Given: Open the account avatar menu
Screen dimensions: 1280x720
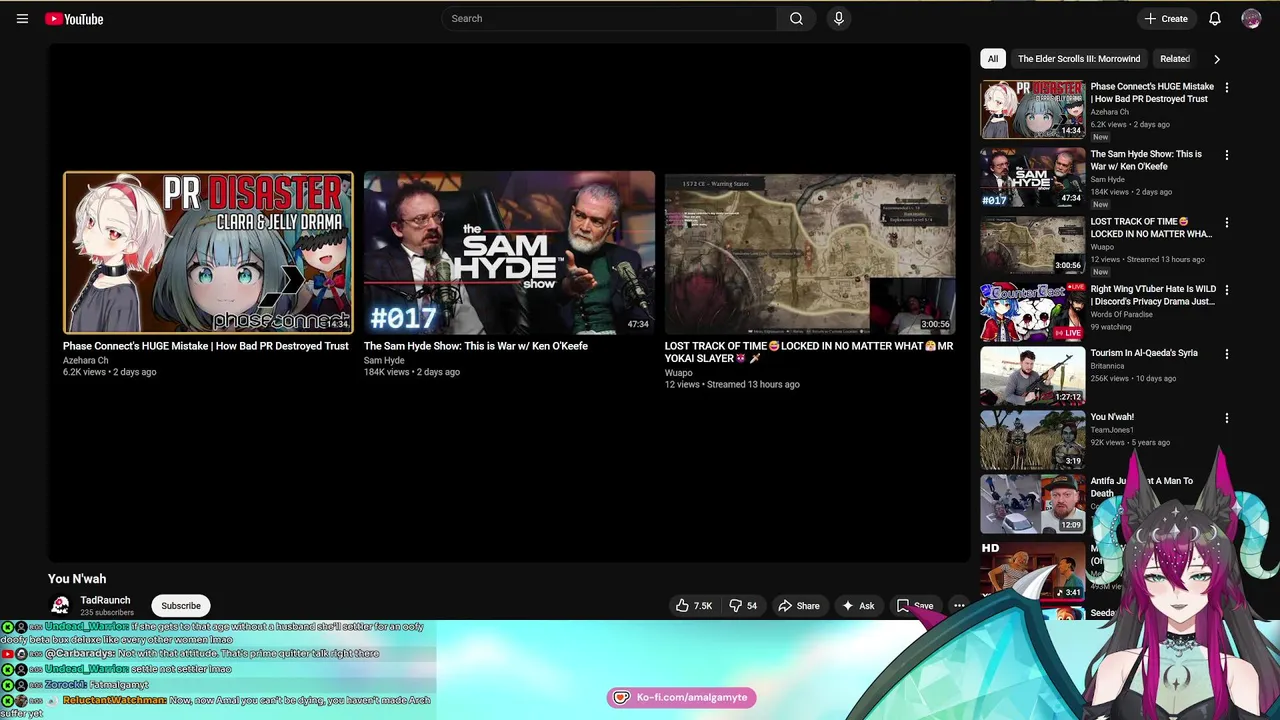Looking at the screenshot, I should coord(1251,18).
